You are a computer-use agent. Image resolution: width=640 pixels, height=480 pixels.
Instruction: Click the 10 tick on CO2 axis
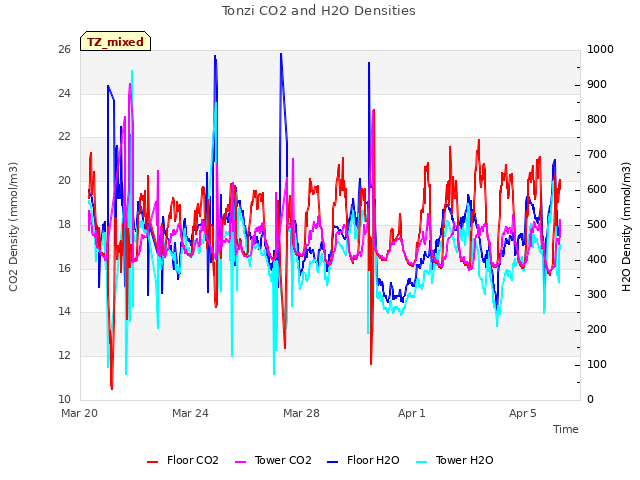pyautogui.click(x=64, y=399)
